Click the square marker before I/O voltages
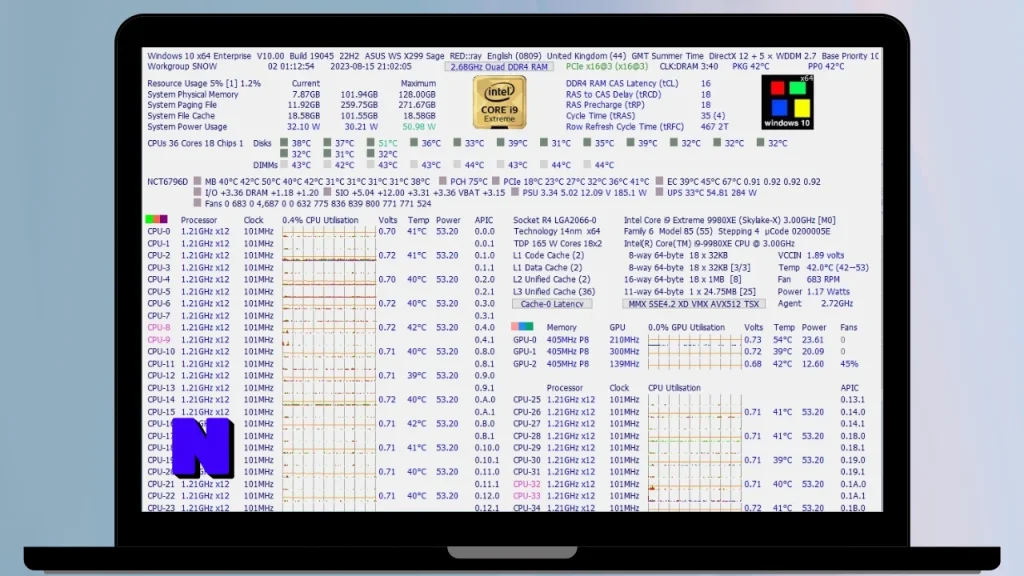The image size is (1024, 576). [197, 192]
